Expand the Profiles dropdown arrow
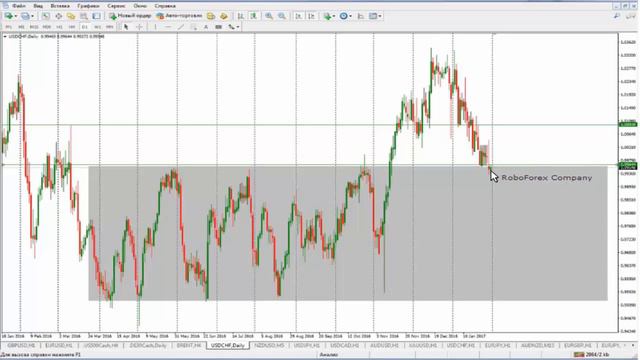This screenshot has height=360, width=640. pos(33,16)
